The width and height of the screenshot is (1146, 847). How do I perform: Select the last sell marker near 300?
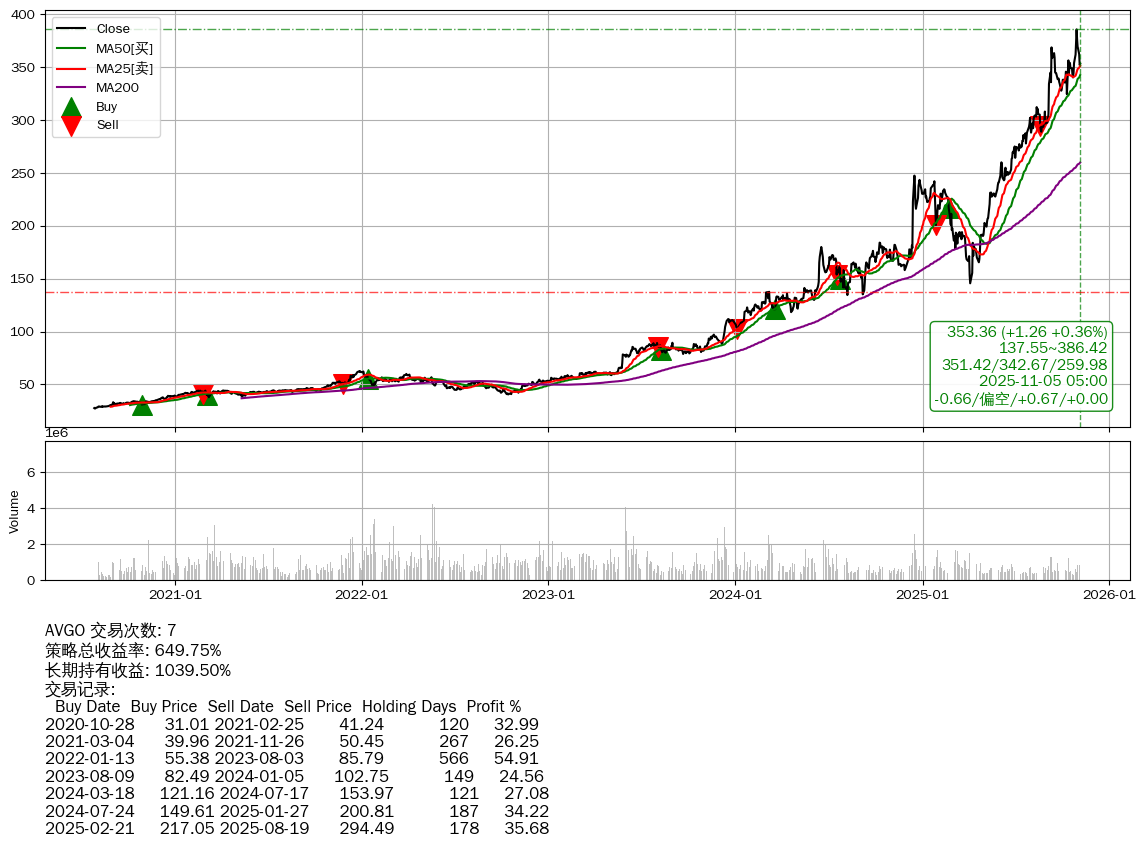click(1041, 126)
